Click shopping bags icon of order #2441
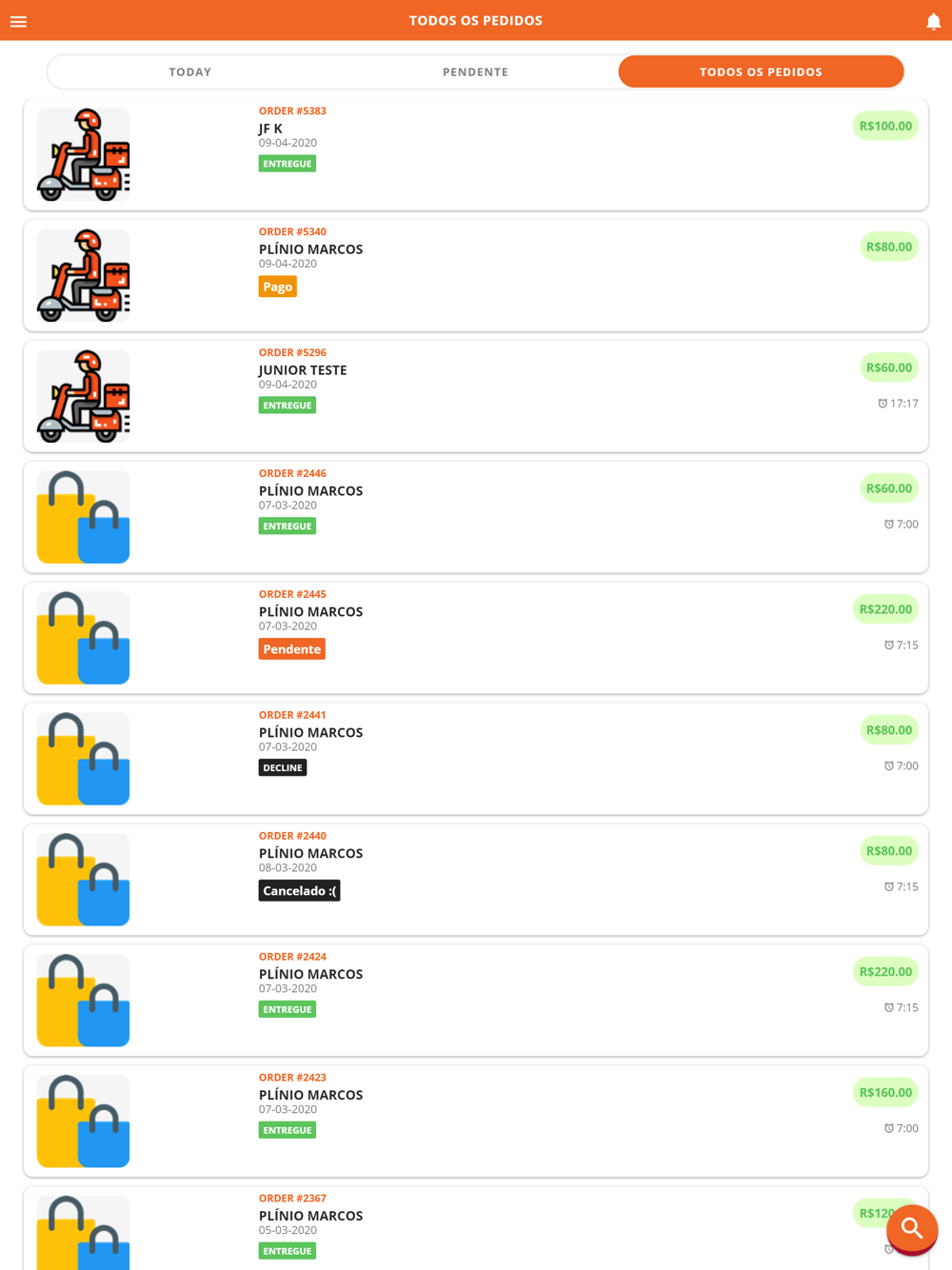 point(84,759)
